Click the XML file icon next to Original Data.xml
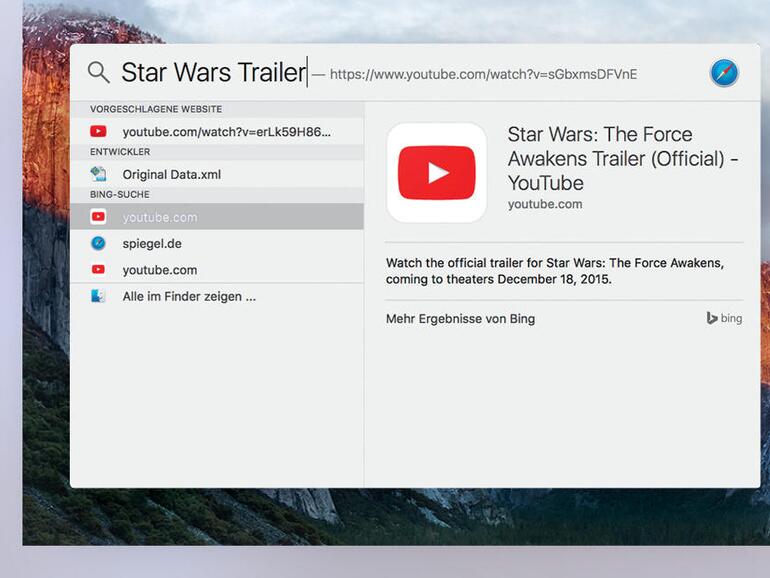 [98, 174]
